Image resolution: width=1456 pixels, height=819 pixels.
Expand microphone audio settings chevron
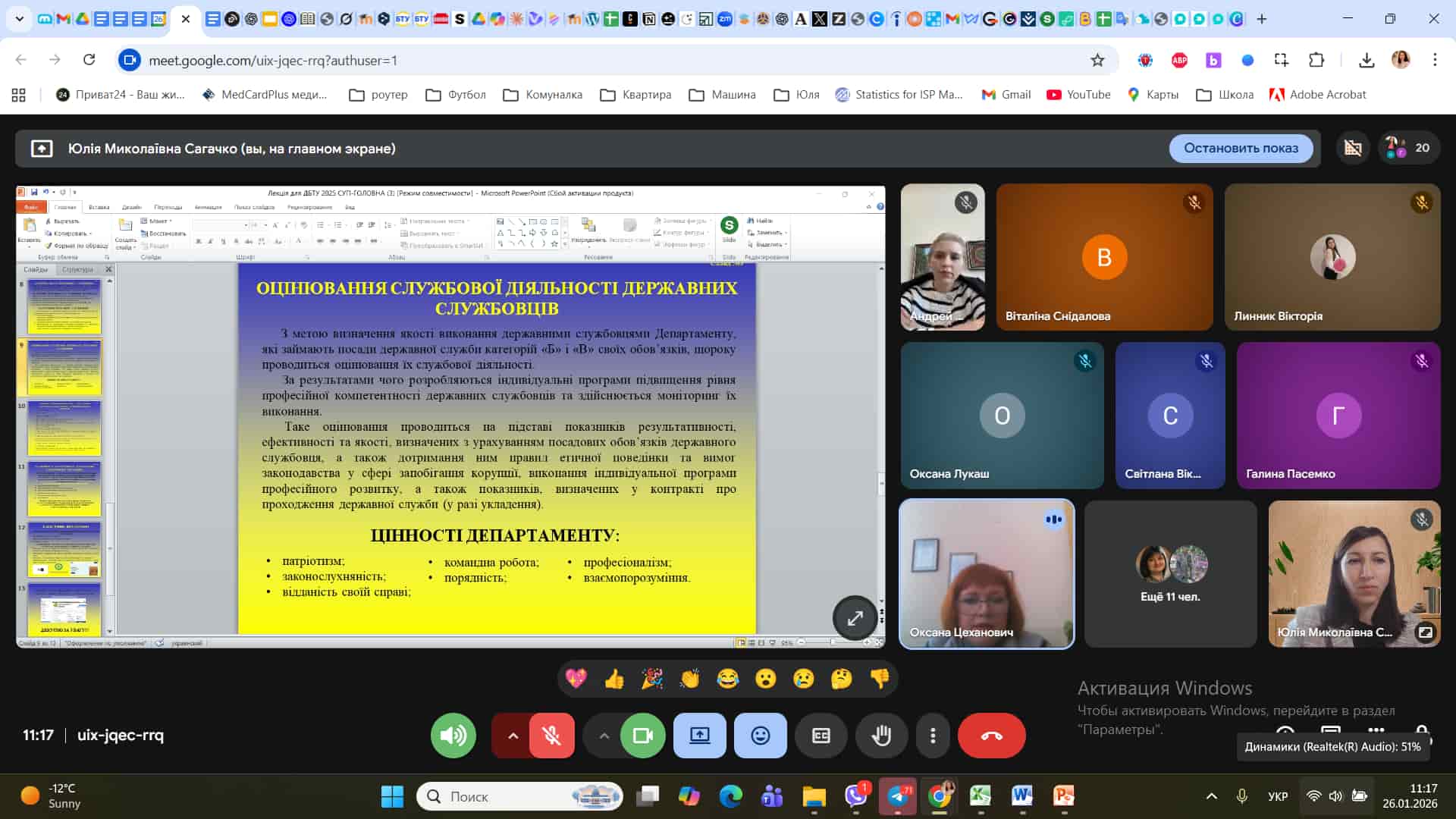click(x=513, y=736)
